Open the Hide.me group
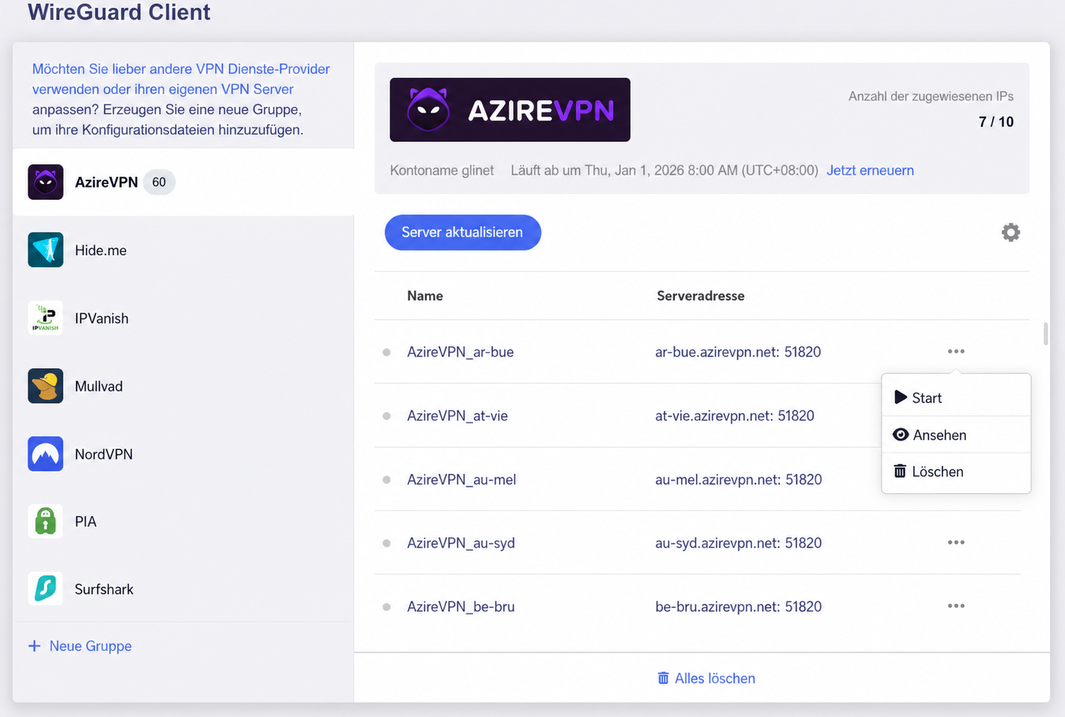The image size is (1065, 717). (183, 250)
